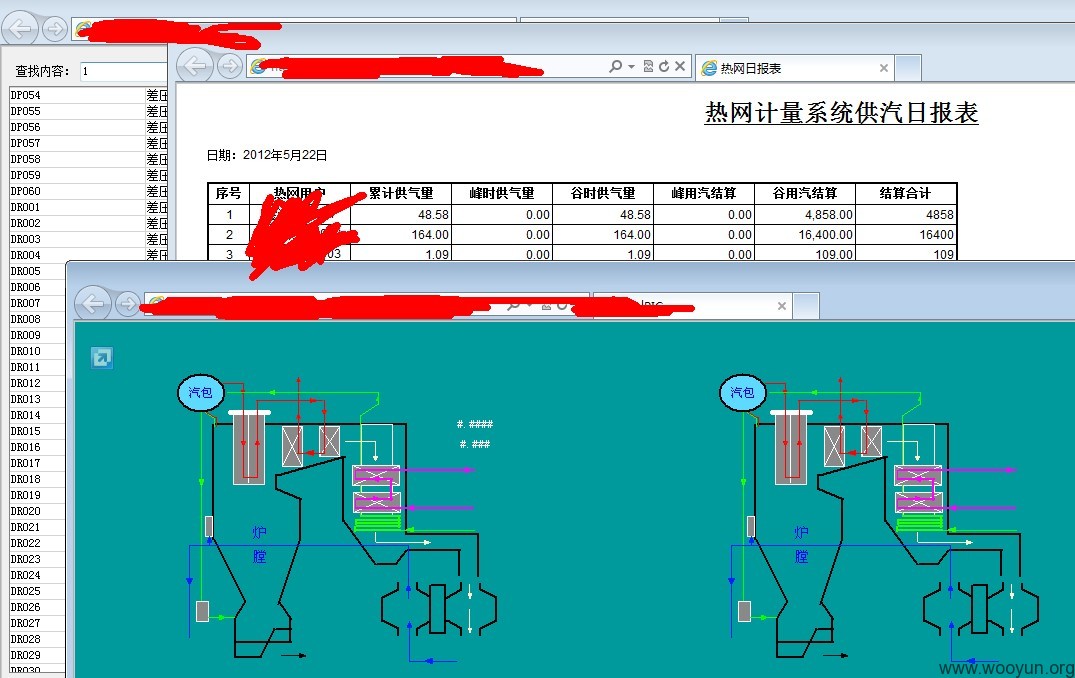Image resolution: width=1075 pixels, height=678 pixels.
Task: Select DP060 row in the list
Action: (88, 191)
